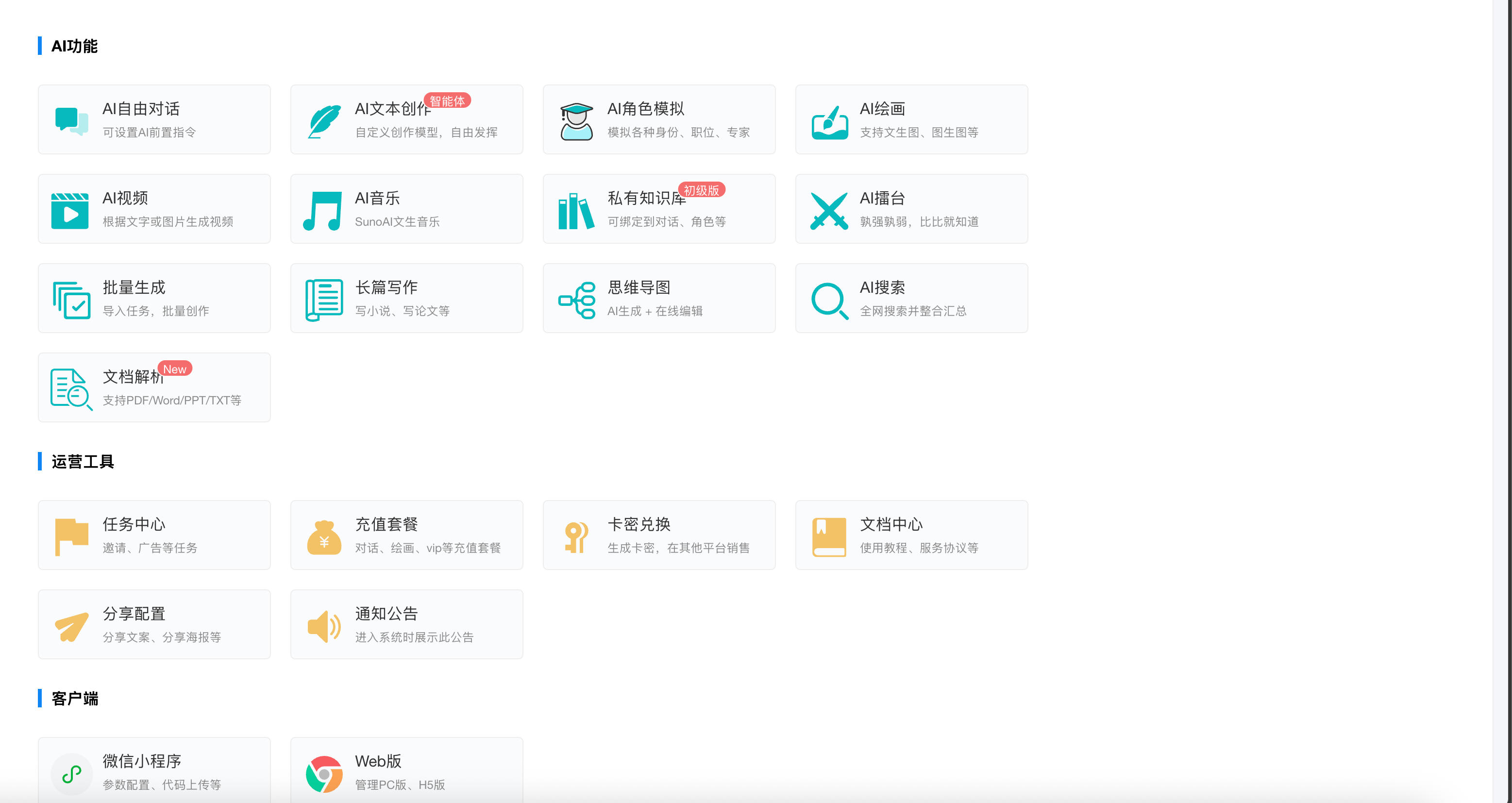Click the 任务中心 flag icon
The width and height of the screenshot is (1512, 803).
tap(71, 536)
